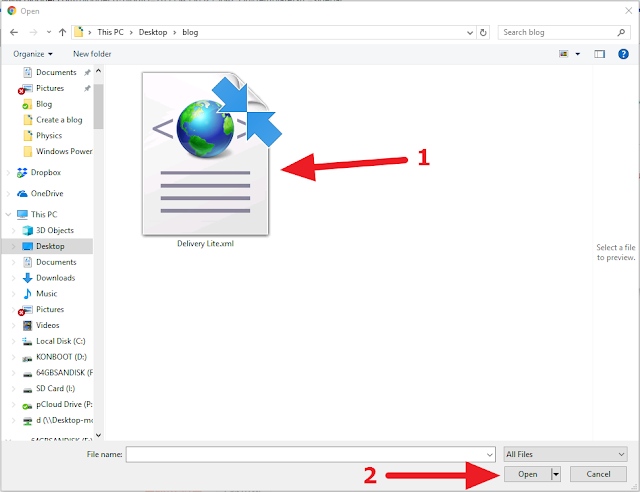640x492 pixels.
Task: Click the Open button
Action: [528, 474]
